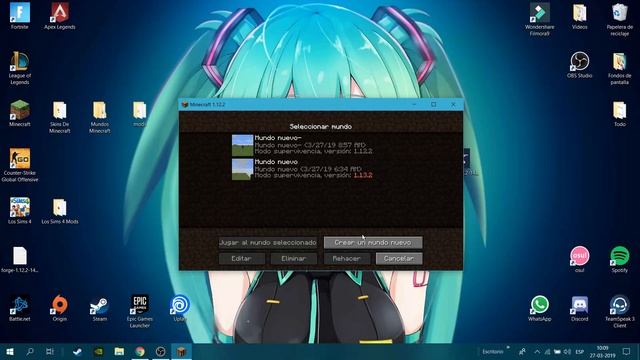Open the osu! desktop shortcut
The image size is (640, 360).
pos(580,259)
